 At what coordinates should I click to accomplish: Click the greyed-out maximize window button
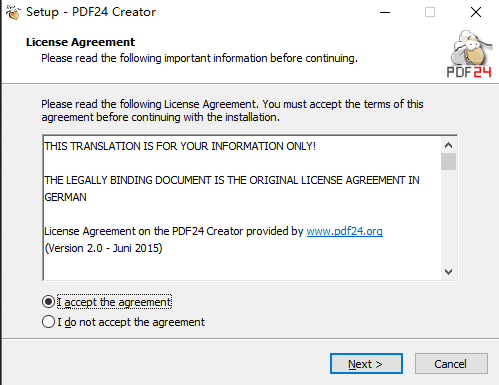tap(430, 12)
